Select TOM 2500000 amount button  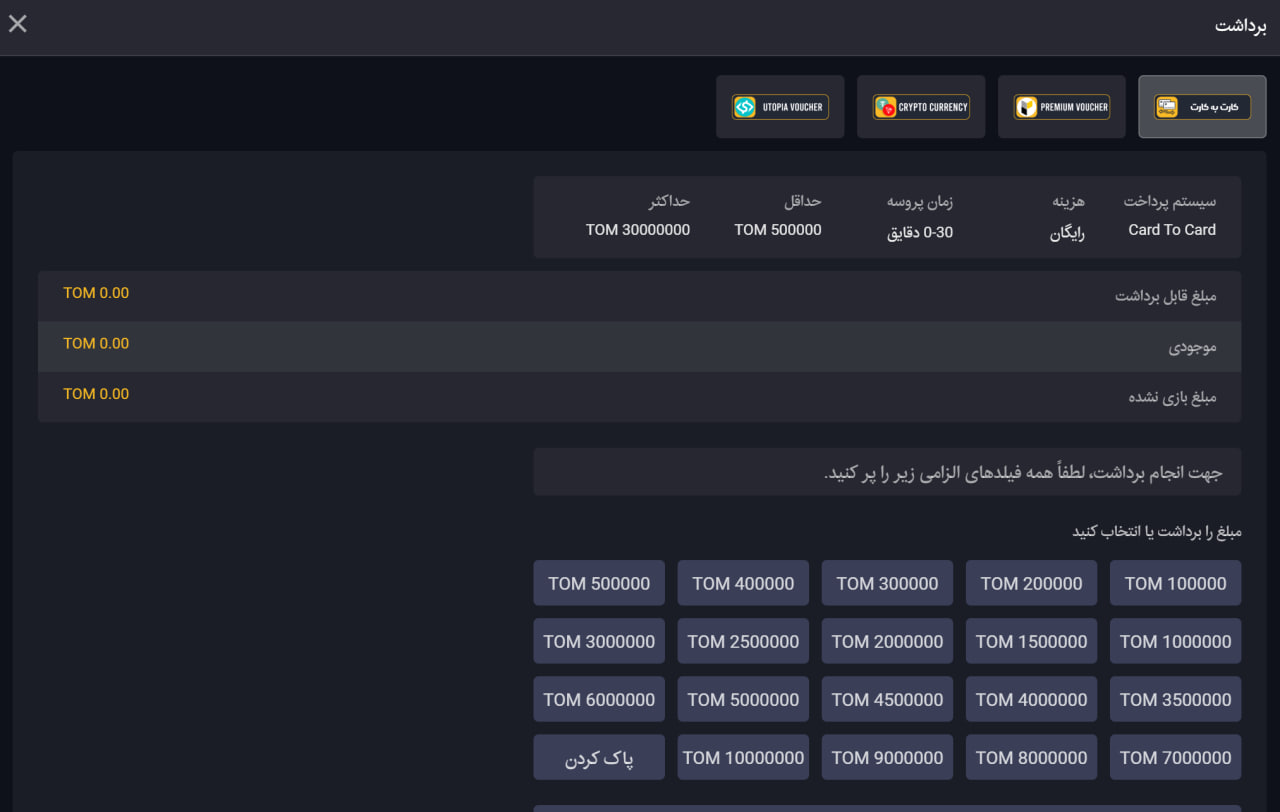tap(743, 641)
